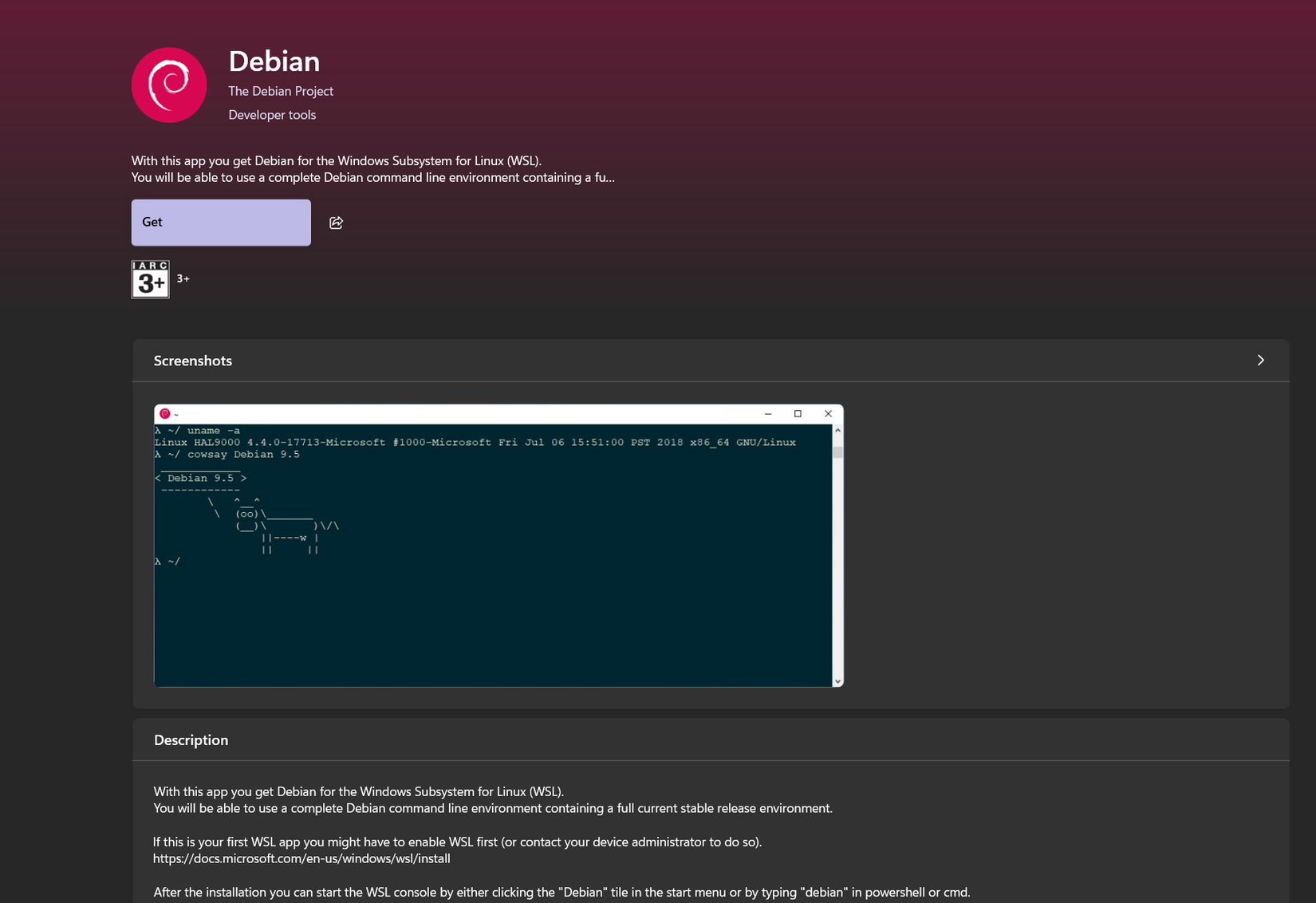Click the close icon in the terminal screenshot
This screenshot has width=1316, height=903.
tap(828, 413)
